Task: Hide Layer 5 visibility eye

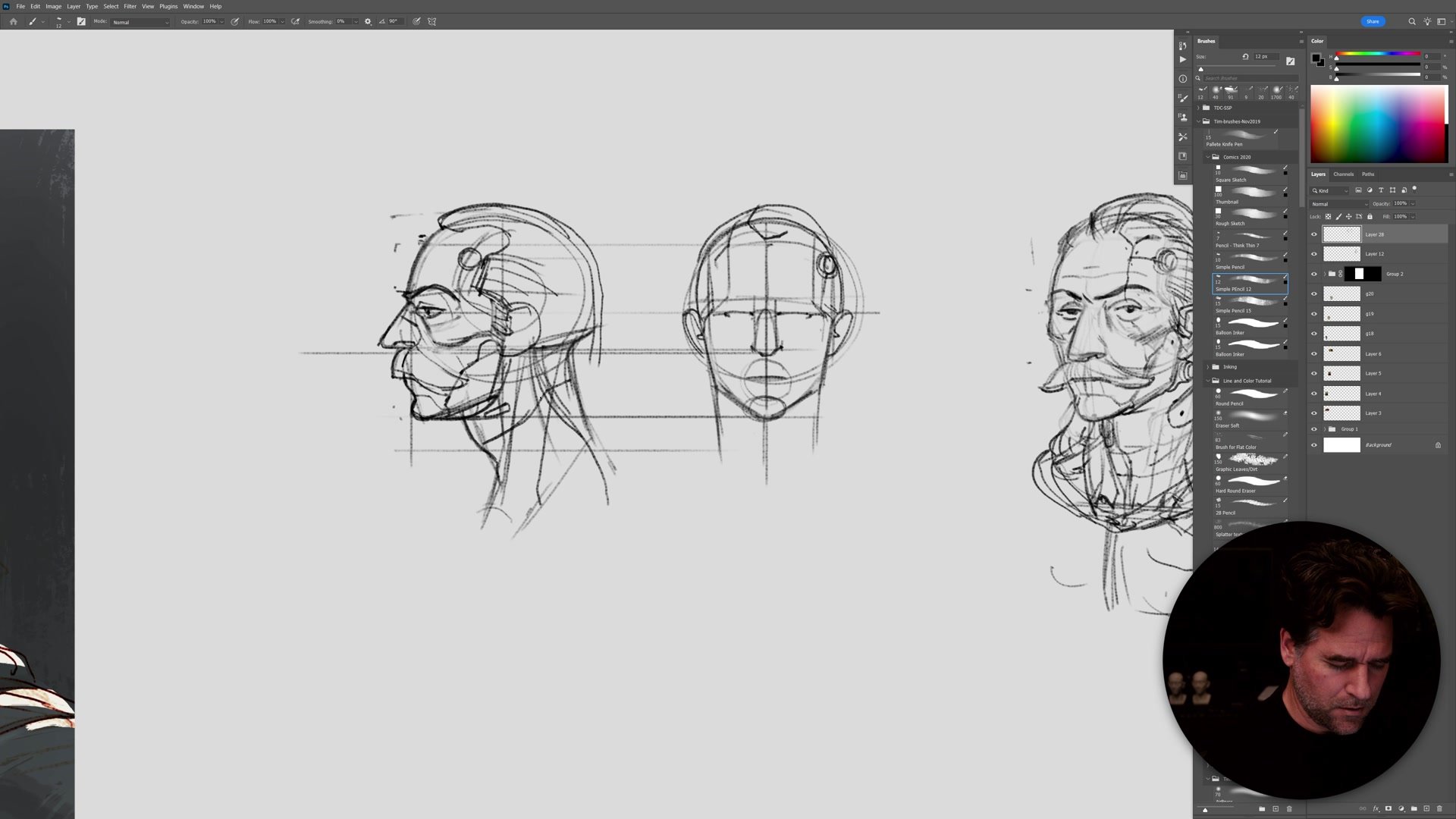Action: click(x=1314, y=374)
